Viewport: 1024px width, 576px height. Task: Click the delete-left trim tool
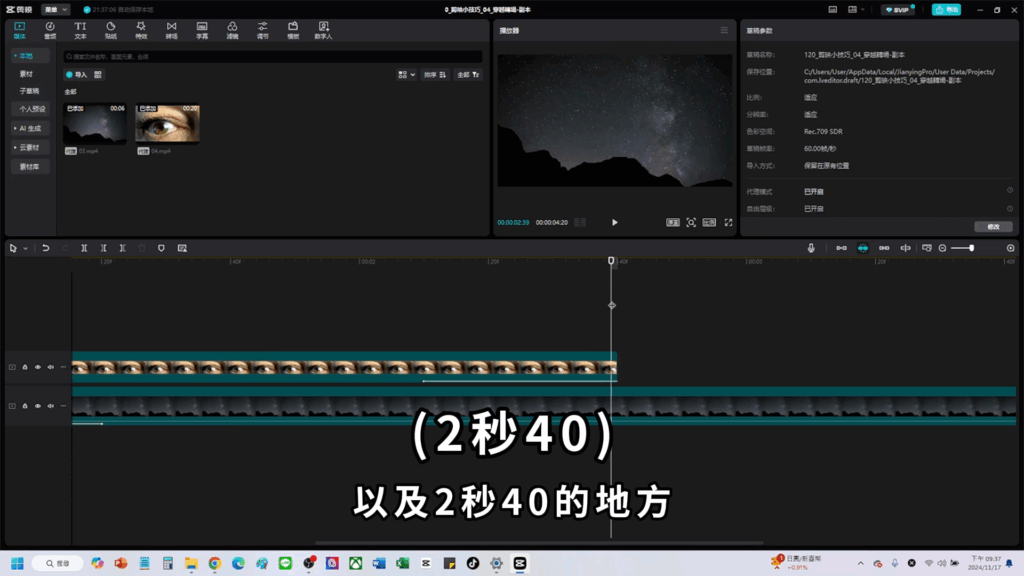click(103, 248)
